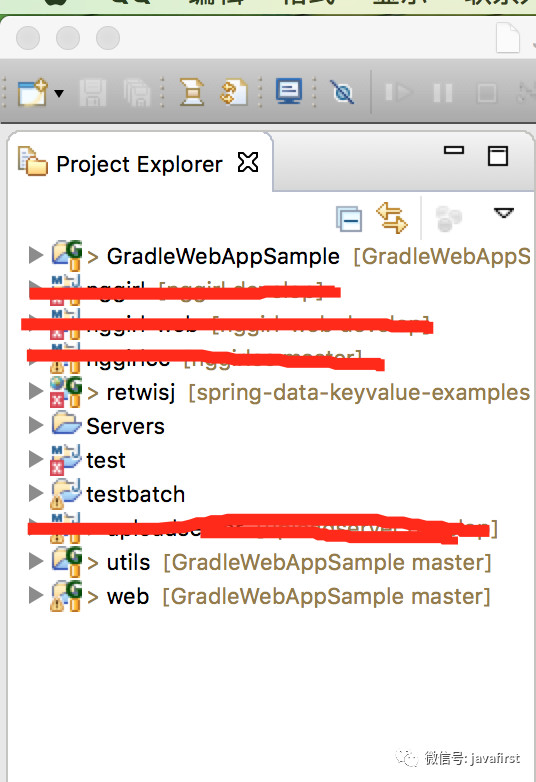
Task: Close the Project Explorer view
Action: tap(248, 162)
